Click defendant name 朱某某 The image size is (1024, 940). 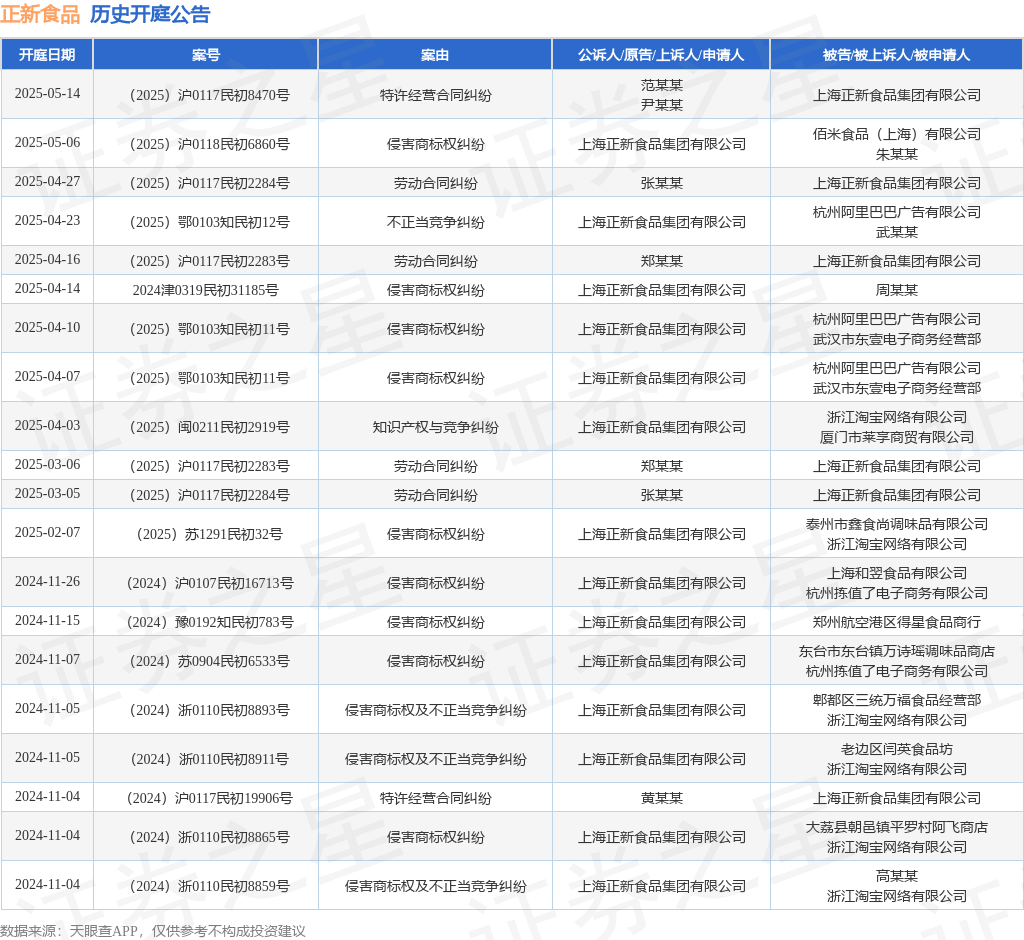point(897,155)
